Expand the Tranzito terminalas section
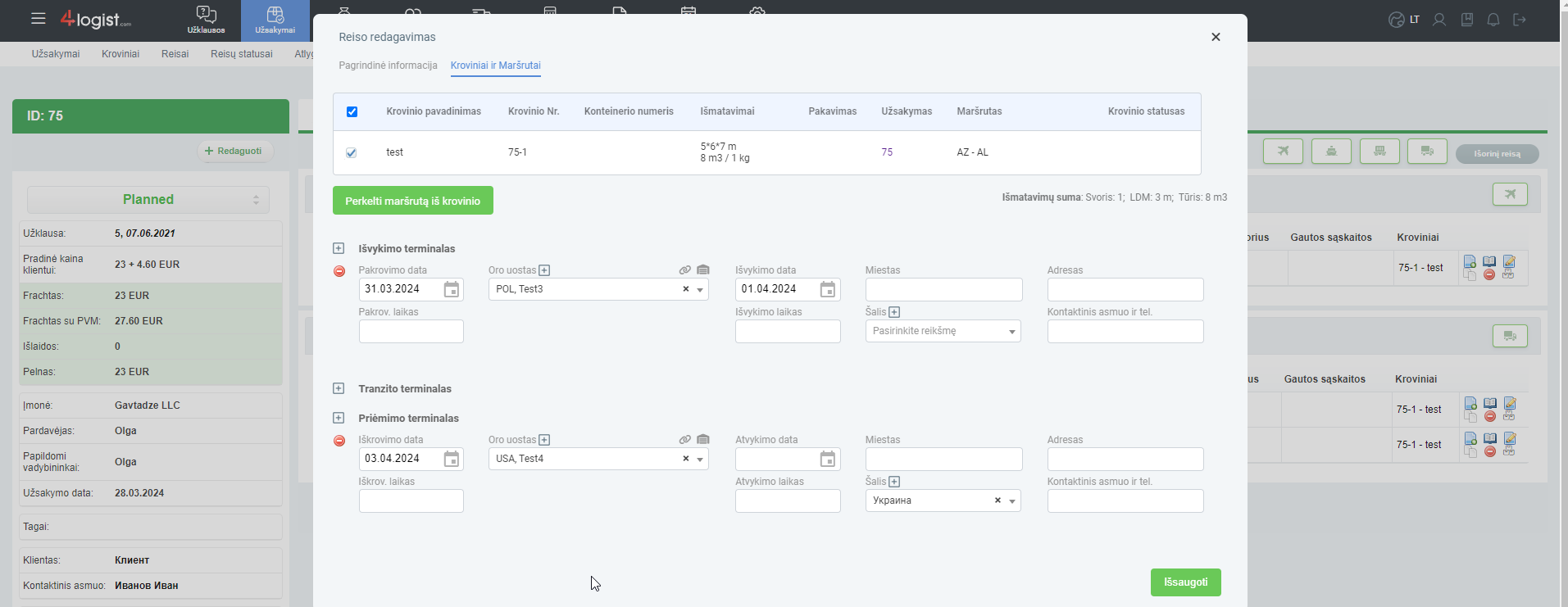The image size is (1568, 607). (x=339, y=388)
